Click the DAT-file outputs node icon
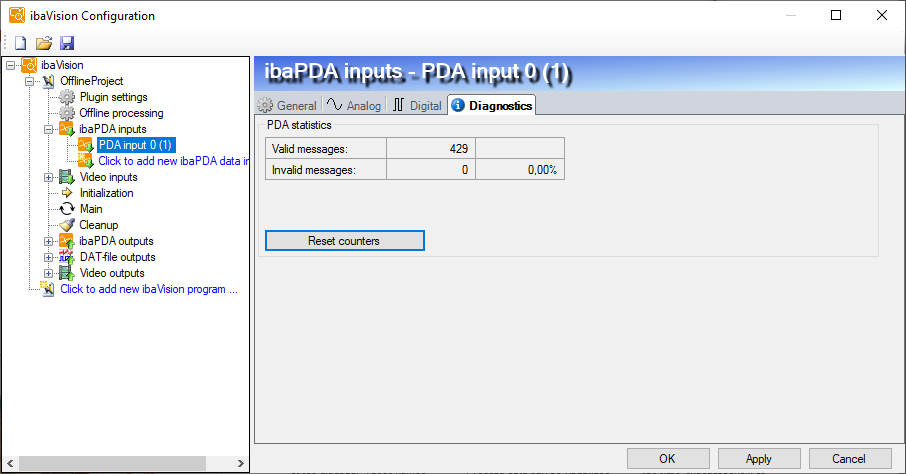The image size is (906, 474). (x=67, y=257)
